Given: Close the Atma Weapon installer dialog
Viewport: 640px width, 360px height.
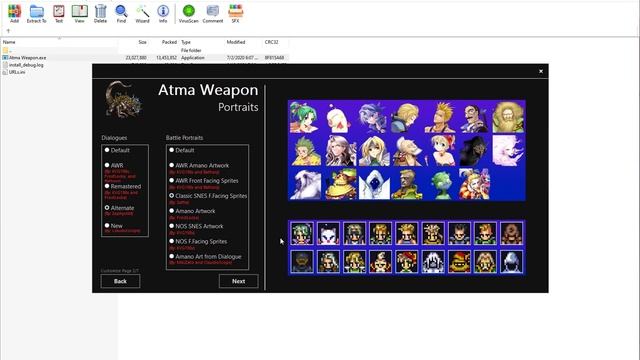Looking at the screenshot, I should pyautogui.click(x=541, y=71).
